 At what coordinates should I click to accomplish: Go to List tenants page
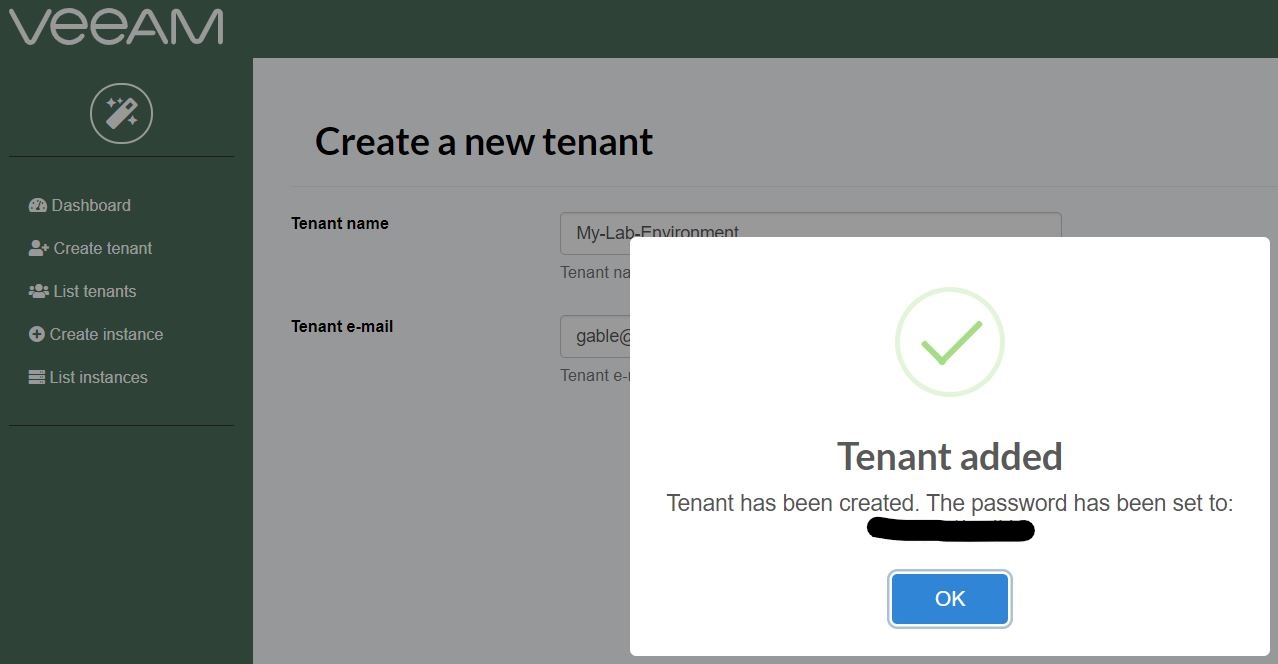83,291
